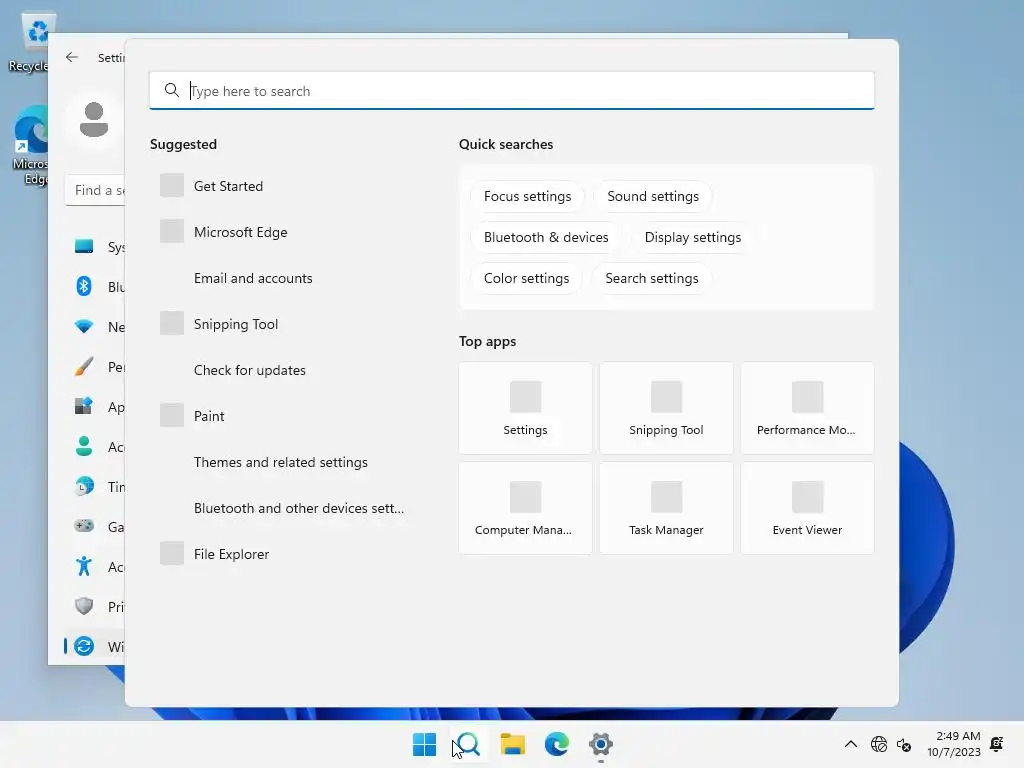Select Search settings quick search
The image size is (1024, 768).
pyautogui.click(x=652, y=278)
